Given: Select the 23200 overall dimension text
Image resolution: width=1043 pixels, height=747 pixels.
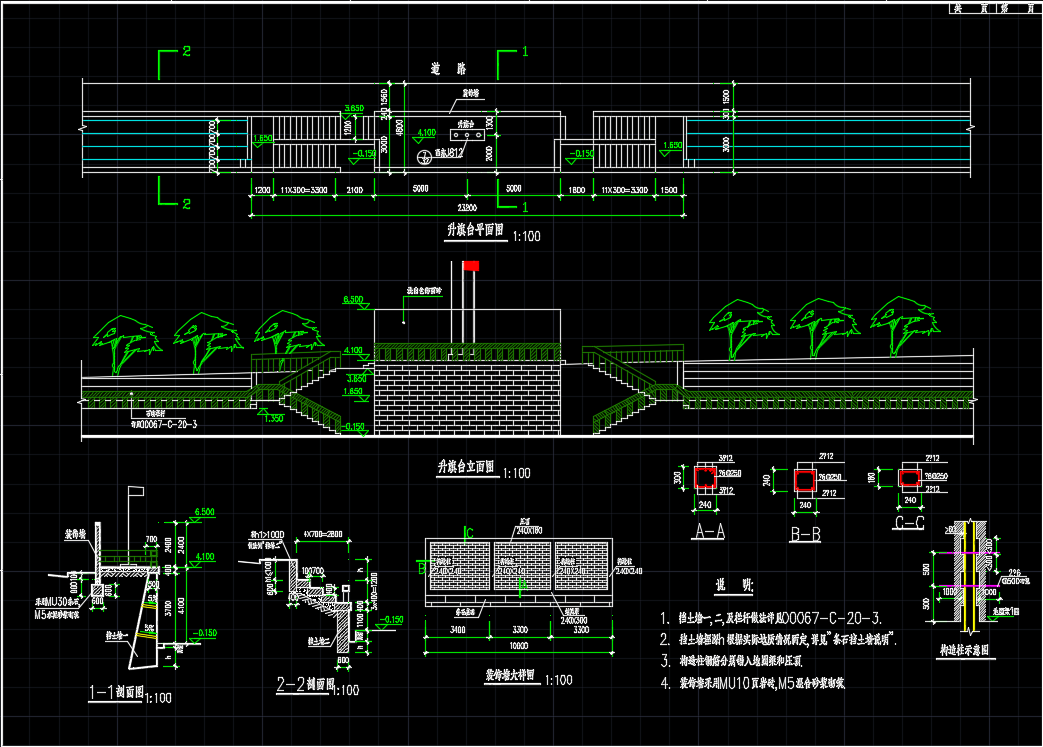Looking at the screenshot, I should pyautogui.click(x=467, y=208).
